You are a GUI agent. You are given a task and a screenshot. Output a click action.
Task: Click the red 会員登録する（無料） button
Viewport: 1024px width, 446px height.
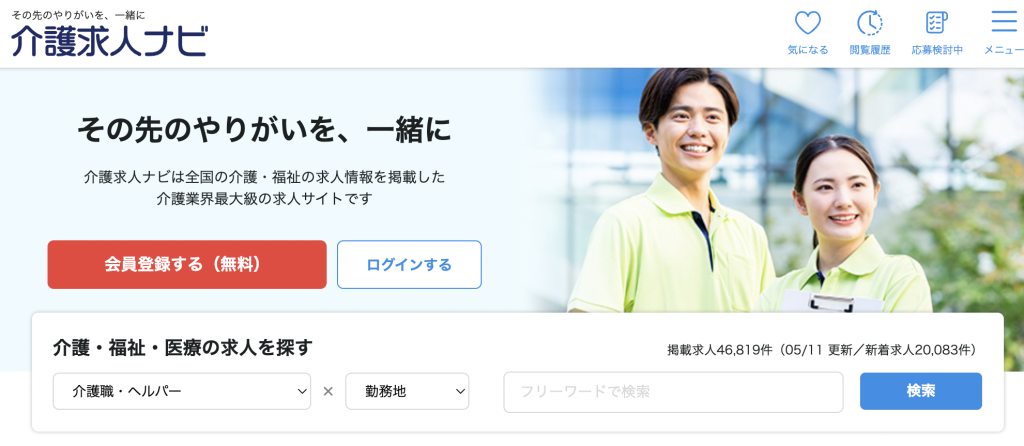pos(187,264)
